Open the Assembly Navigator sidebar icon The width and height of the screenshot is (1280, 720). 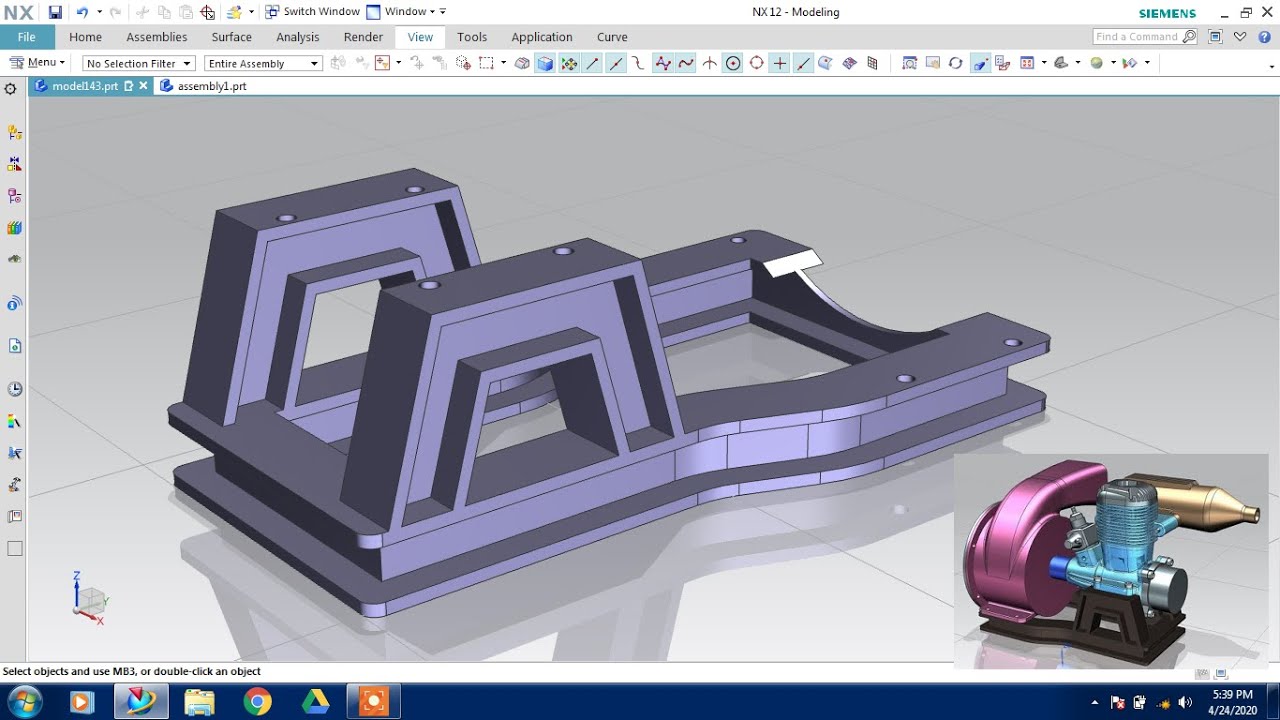pos(14,132)
